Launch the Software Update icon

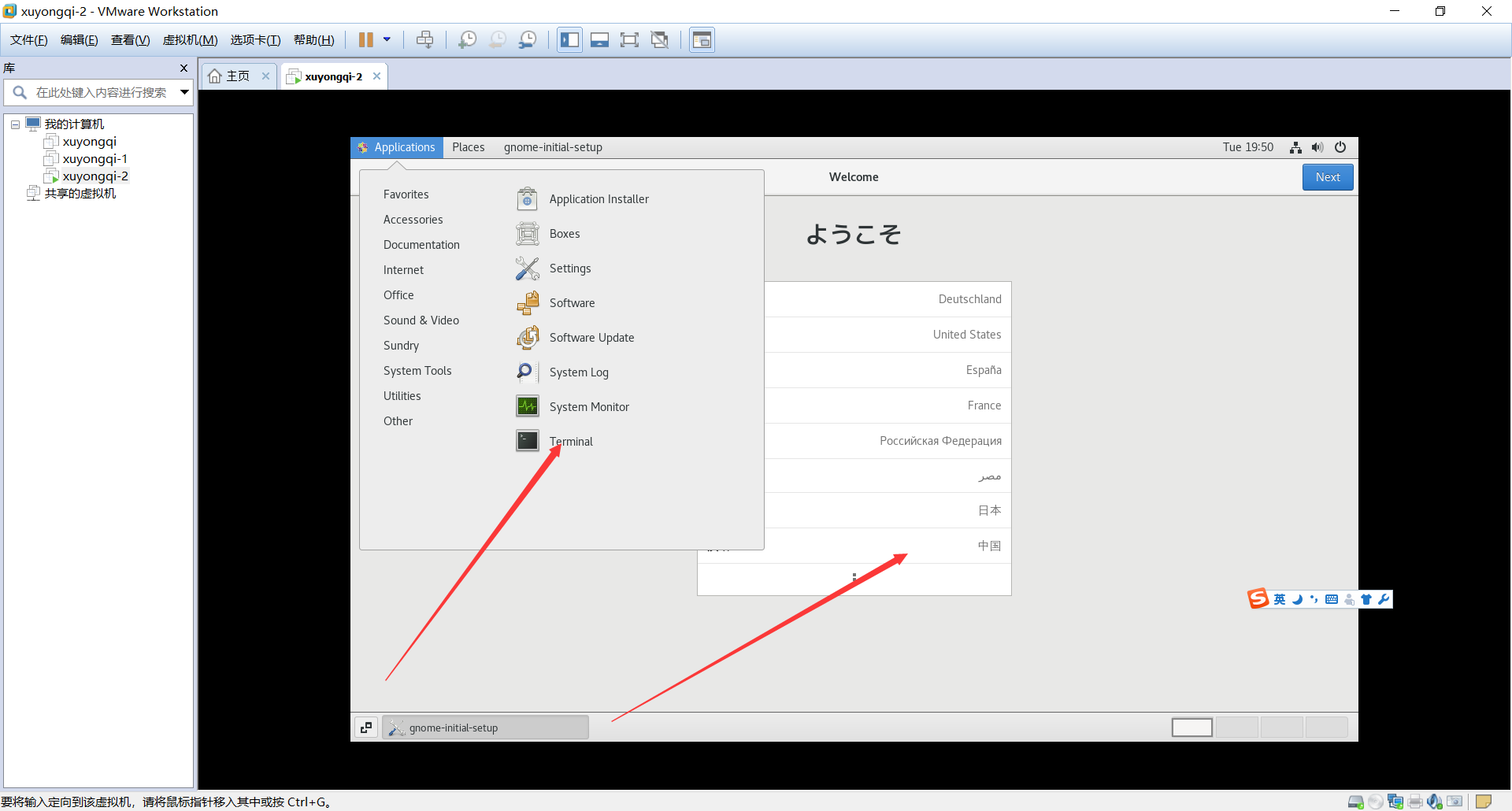tap(528, 338)
